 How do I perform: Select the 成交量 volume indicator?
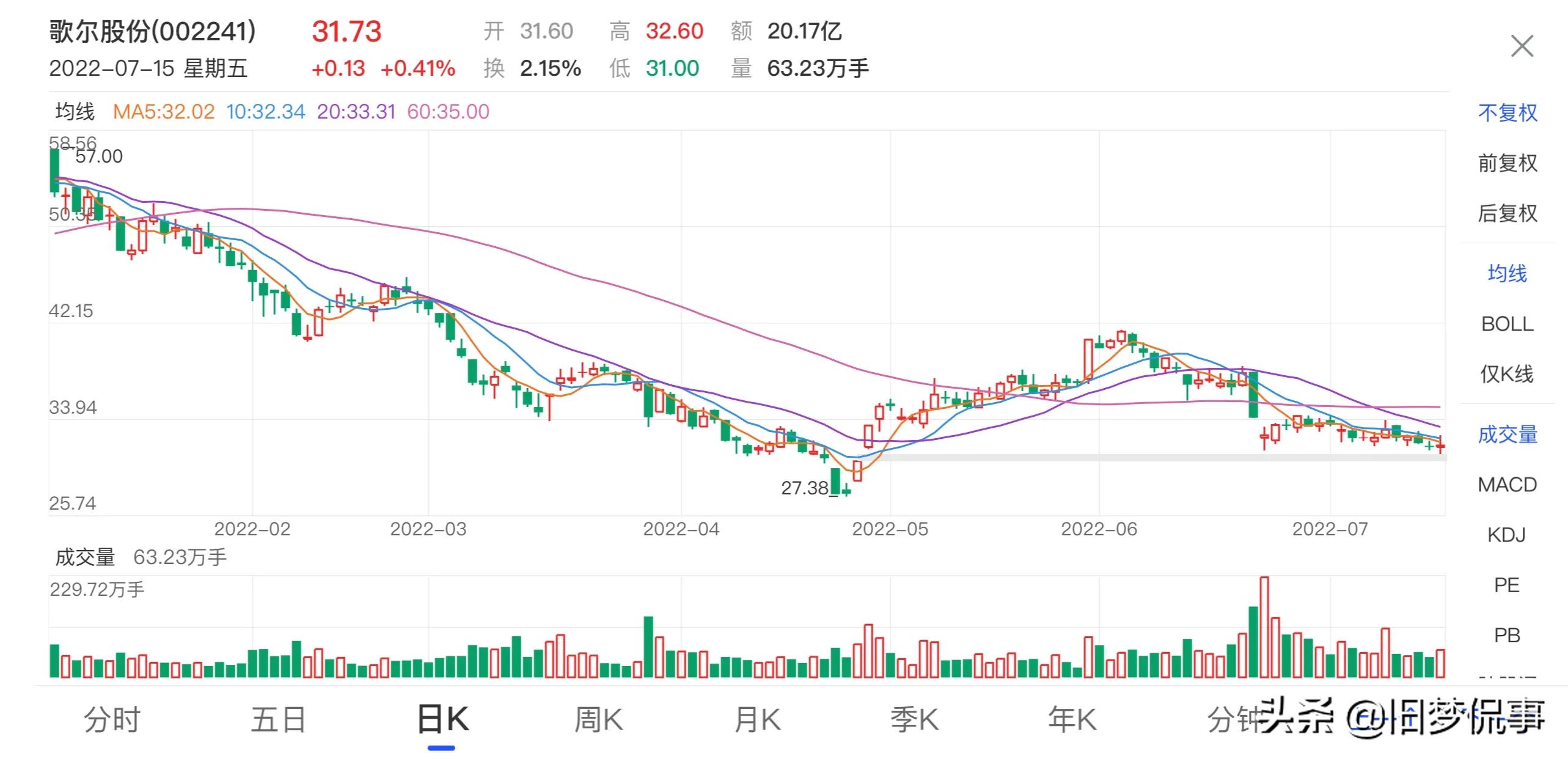(x=1507, y=435)
